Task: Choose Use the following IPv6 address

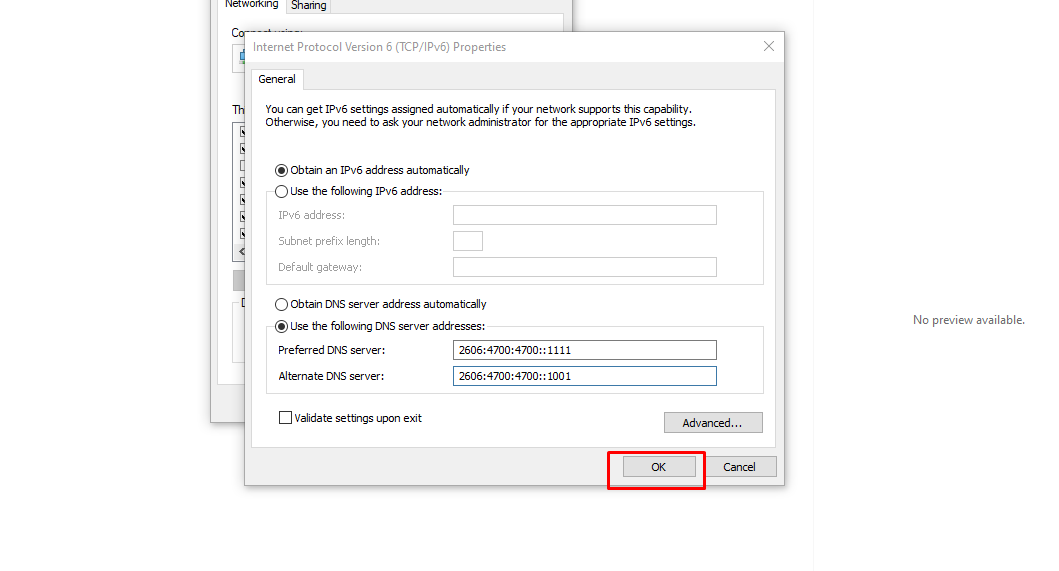Action: 282,191
